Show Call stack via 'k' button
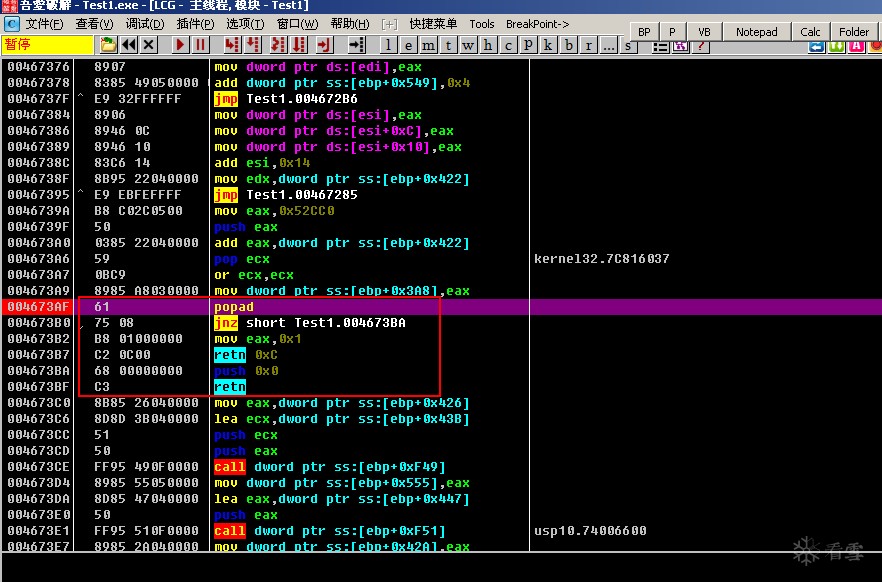Image resolution: width=882 pixels, height=582 pixels. pyautogui.click(x=548, y=45)
